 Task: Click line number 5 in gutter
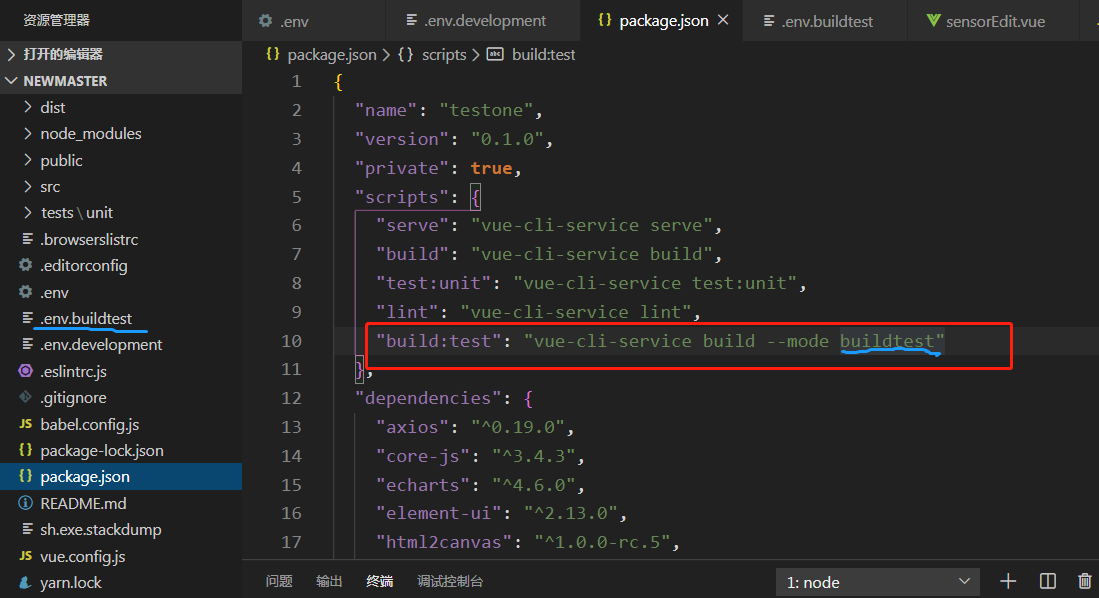296,197
